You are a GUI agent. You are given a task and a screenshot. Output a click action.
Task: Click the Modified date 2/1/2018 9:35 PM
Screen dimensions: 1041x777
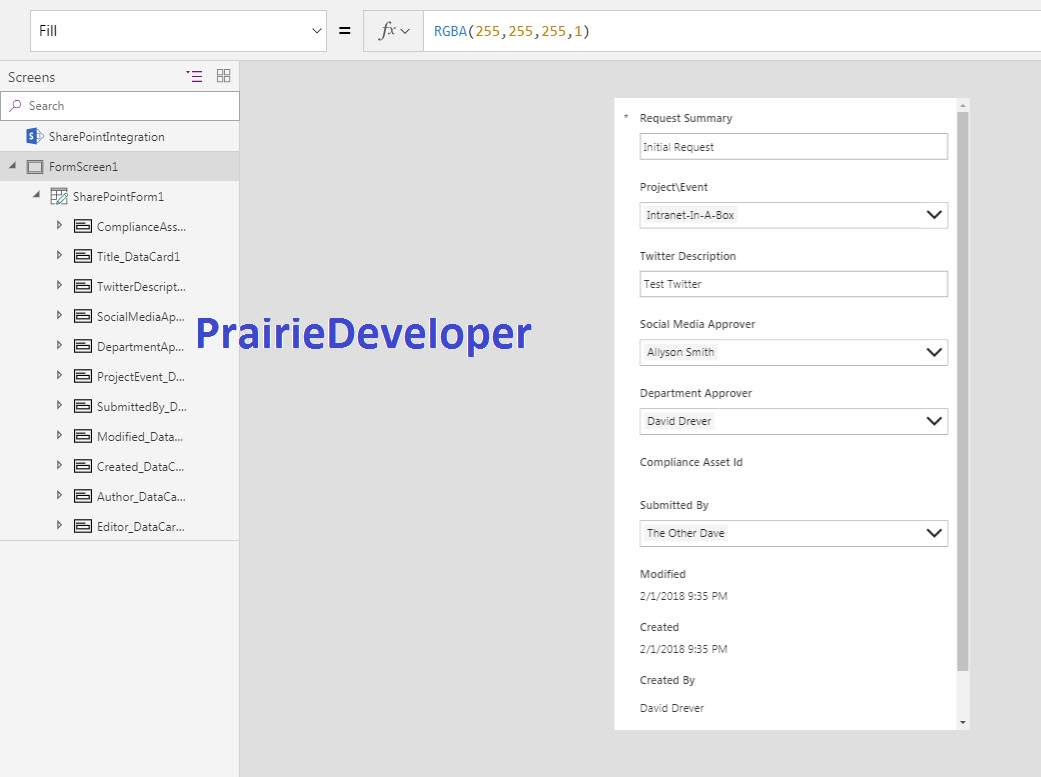pyautogui.click(x=683, y=596)
